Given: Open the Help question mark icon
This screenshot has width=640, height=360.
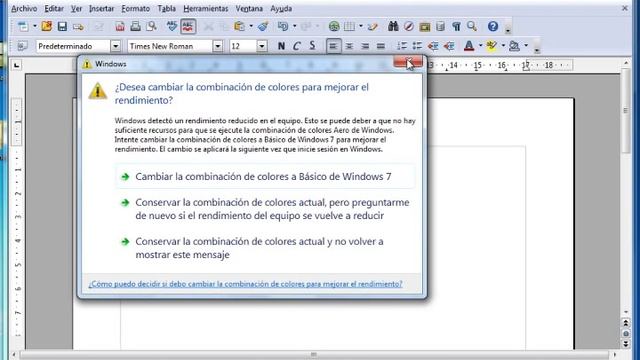Looking at the screenshot, I should [493, 27].
